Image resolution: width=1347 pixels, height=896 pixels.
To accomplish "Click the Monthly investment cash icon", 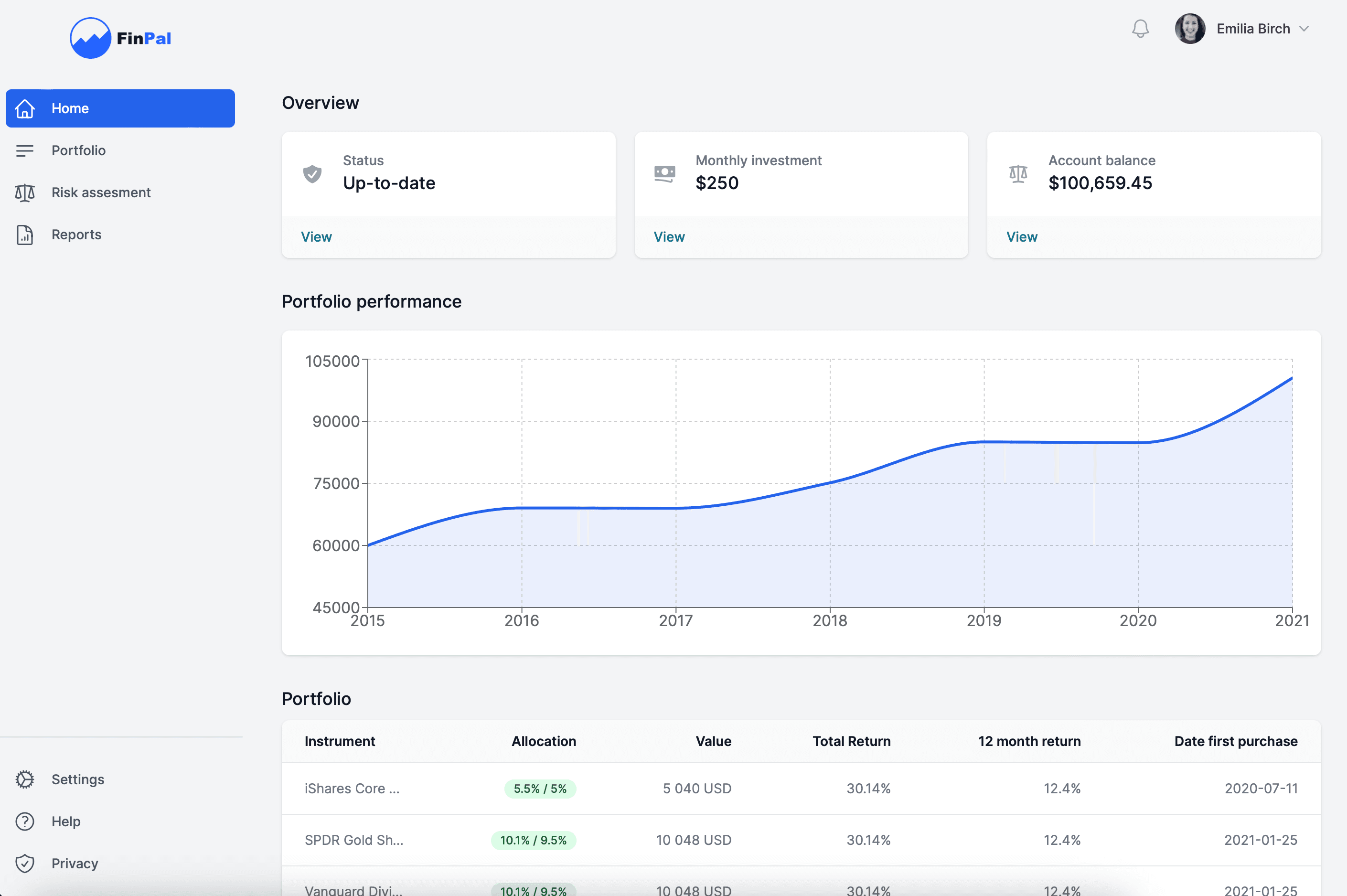I will (x=664, y=173).
